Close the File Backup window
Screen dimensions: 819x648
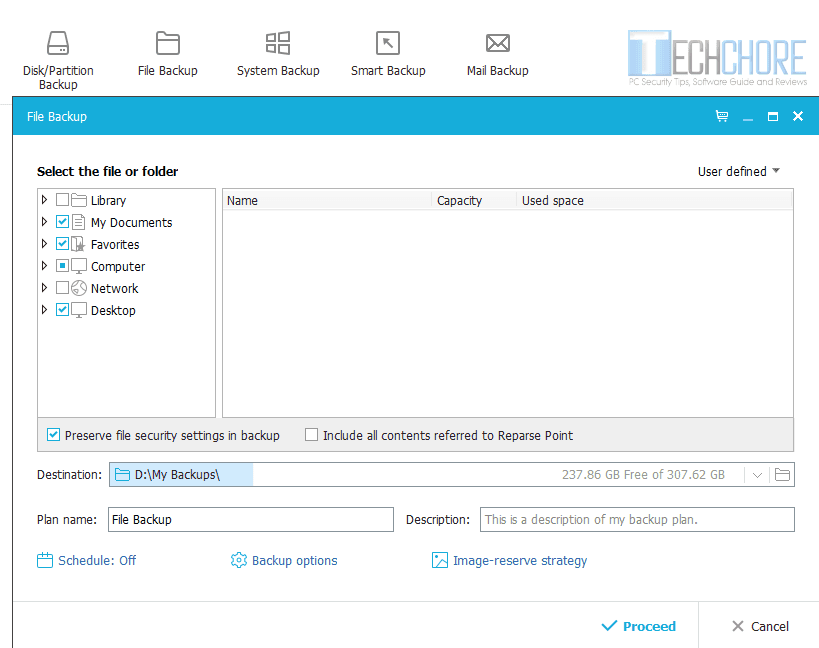[798, 116]
